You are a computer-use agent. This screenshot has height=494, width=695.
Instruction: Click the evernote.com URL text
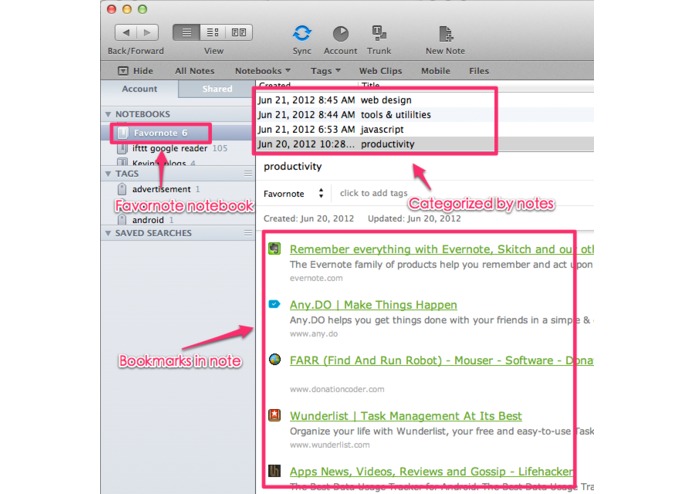point(316,278)
